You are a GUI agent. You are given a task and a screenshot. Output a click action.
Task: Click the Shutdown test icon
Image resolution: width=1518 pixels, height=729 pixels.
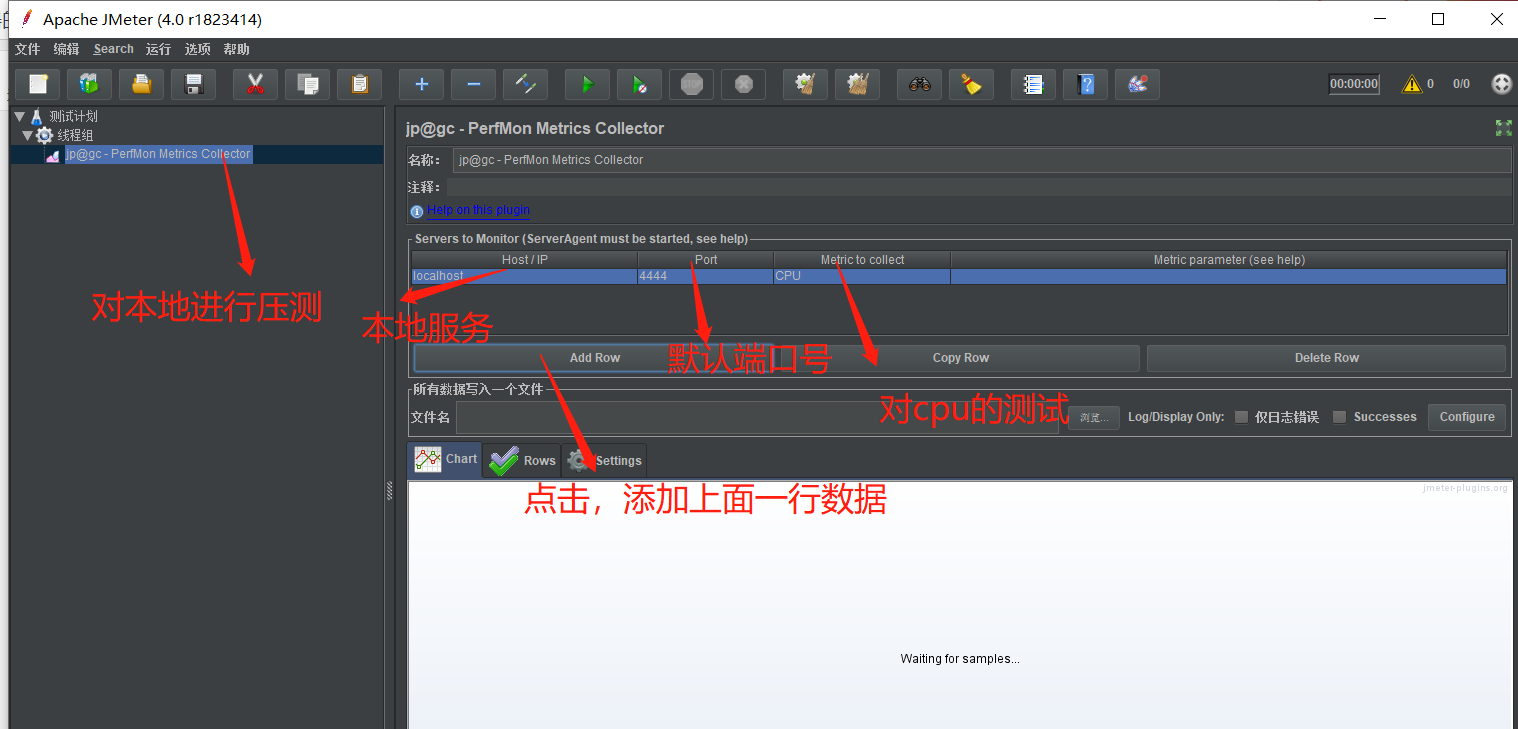743,85
